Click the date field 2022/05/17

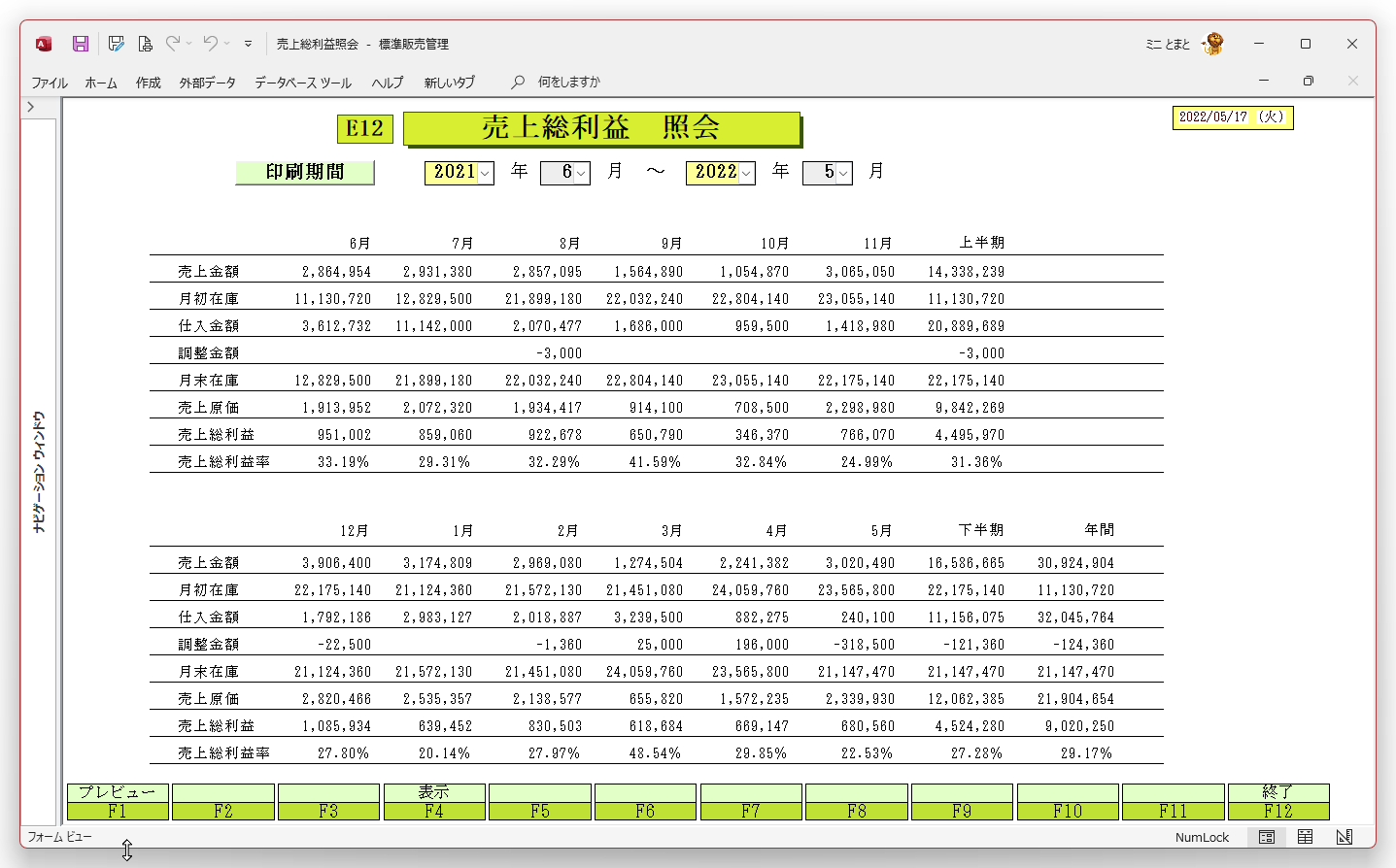pos(1233,117)
